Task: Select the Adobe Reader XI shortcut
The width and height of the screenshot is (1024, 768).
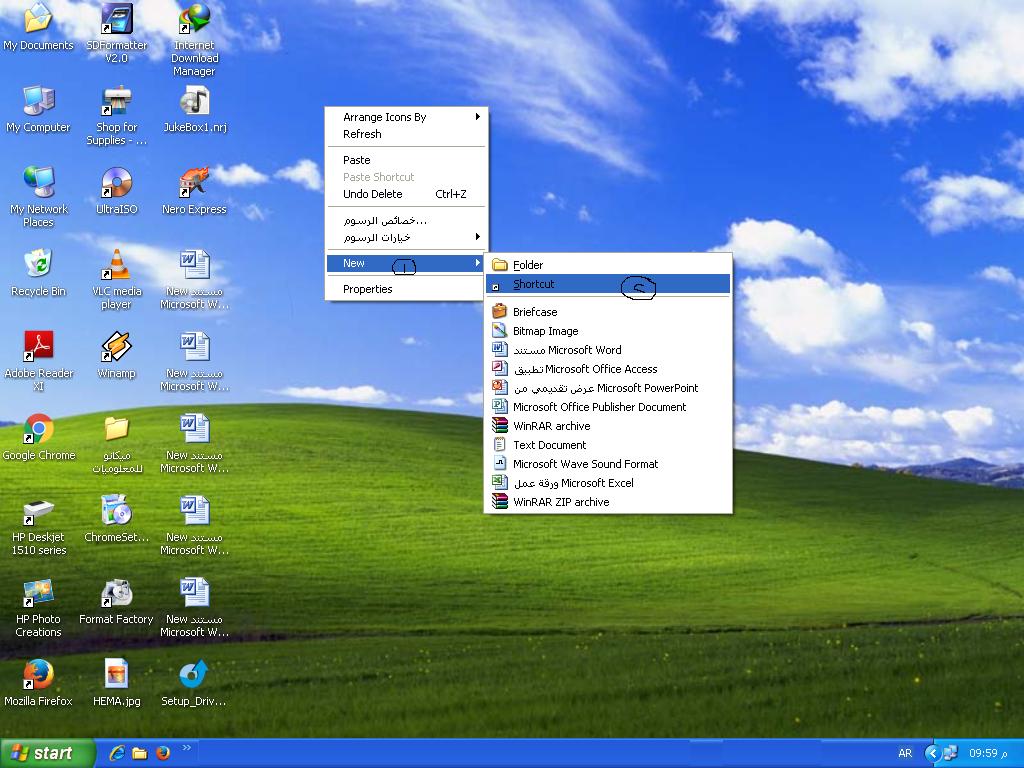Action: point(39,361)
